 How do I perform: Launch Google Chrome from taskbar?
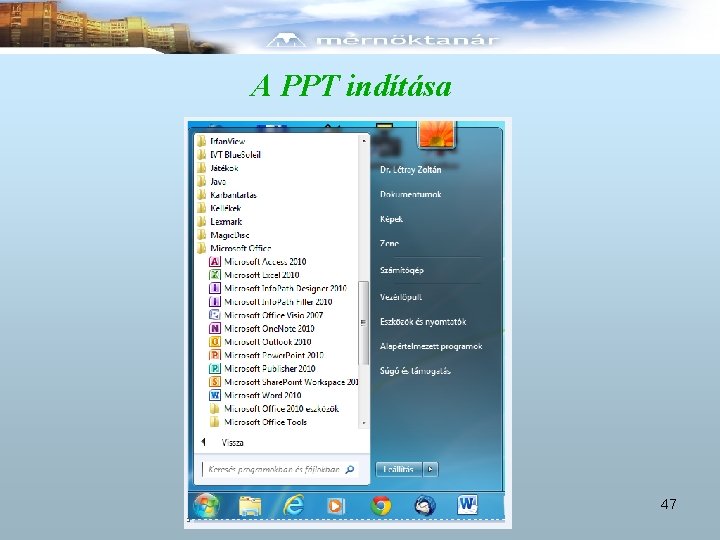[x=381, y=506]
